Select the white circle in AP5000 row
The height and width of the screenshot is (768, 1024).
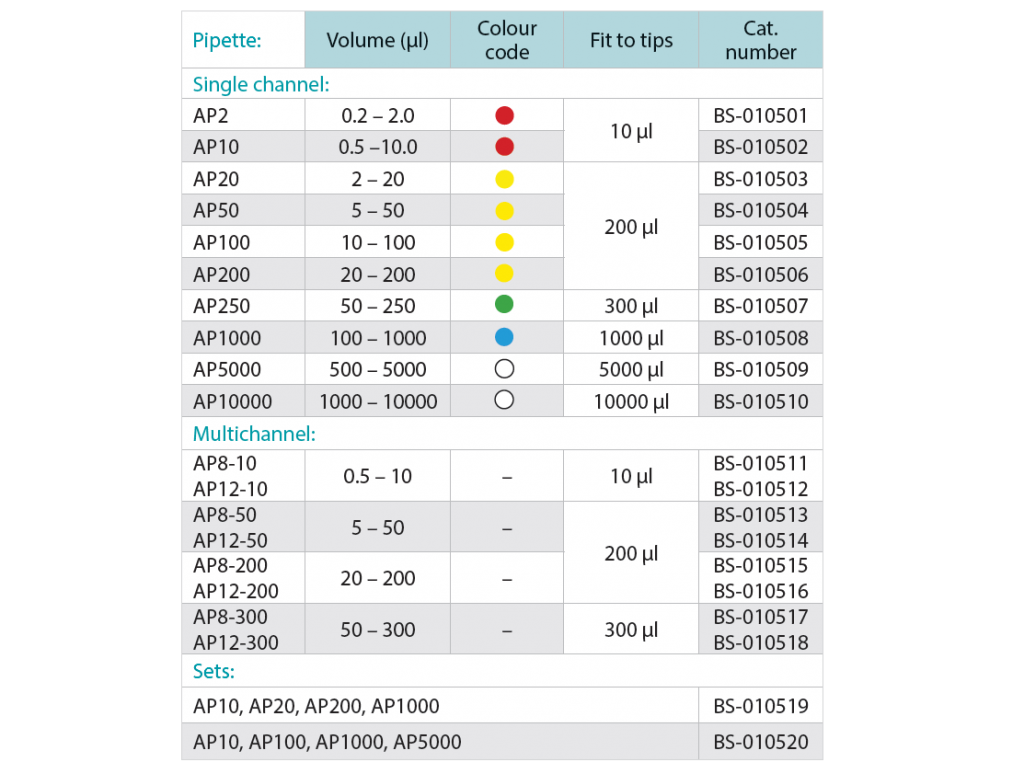[x=504, y=369]
